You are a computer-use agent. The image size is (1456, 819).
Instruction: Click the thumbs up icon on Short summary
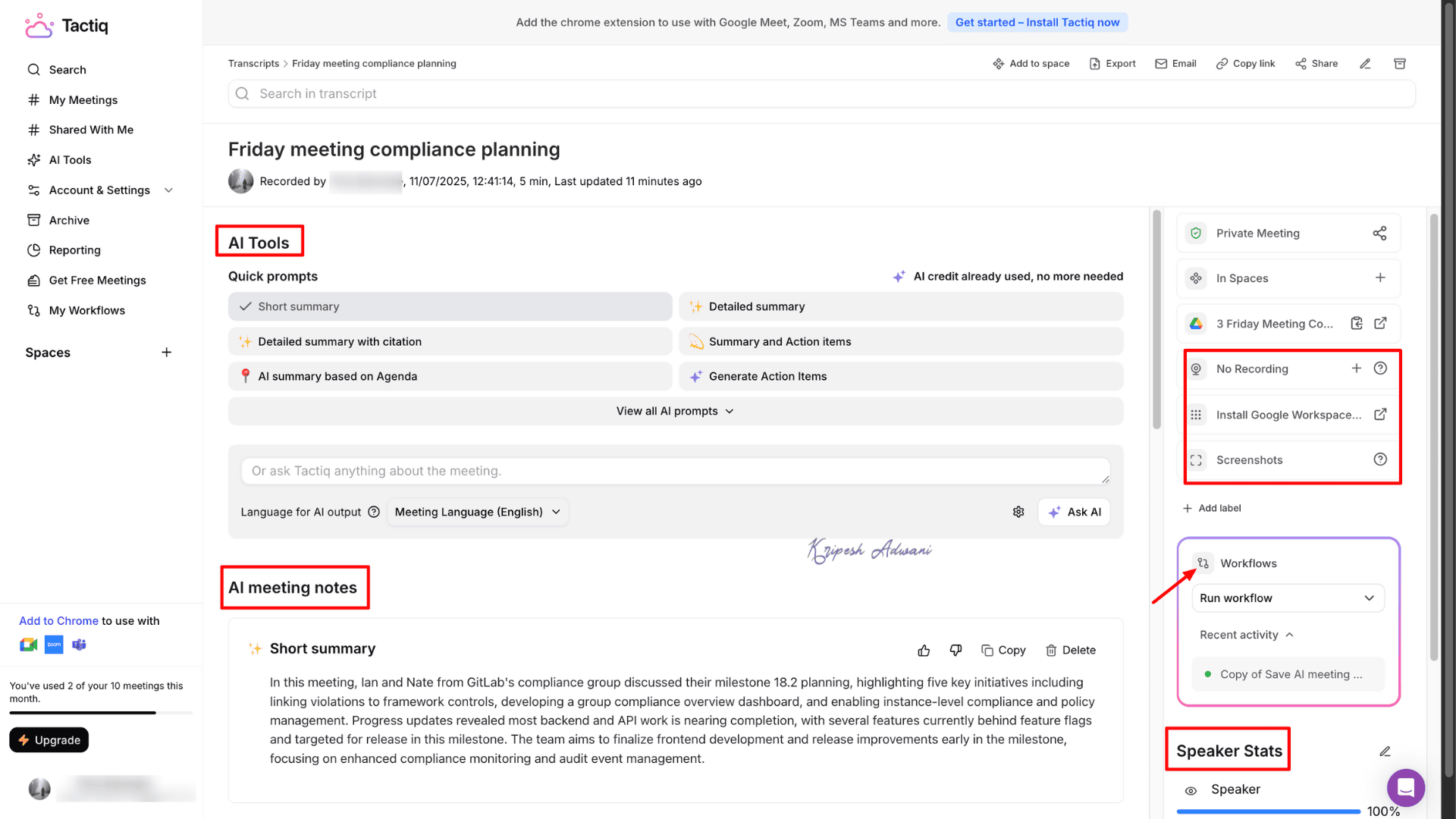tap(924, 651)
